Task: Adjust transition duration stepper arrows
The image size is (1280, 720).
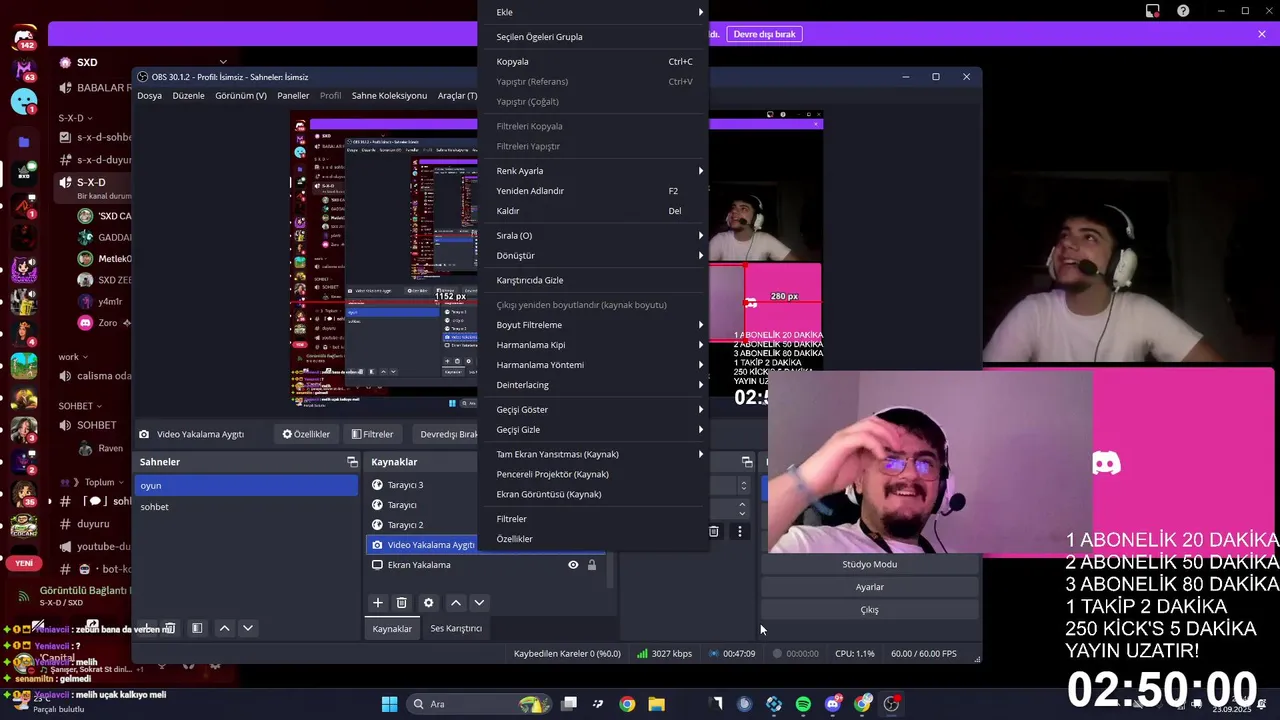Action: (743, 508)
